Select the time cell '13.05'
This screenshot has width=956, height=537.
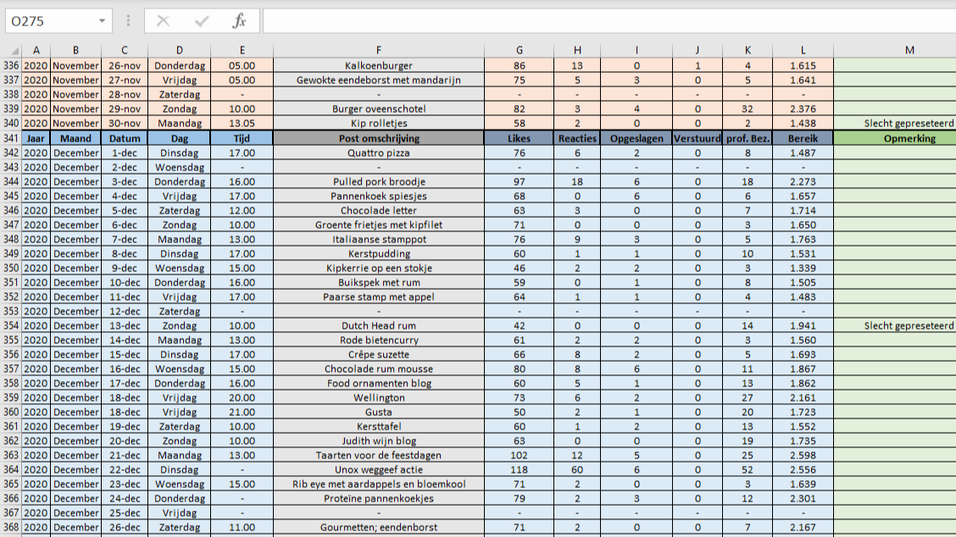(242, 123)
